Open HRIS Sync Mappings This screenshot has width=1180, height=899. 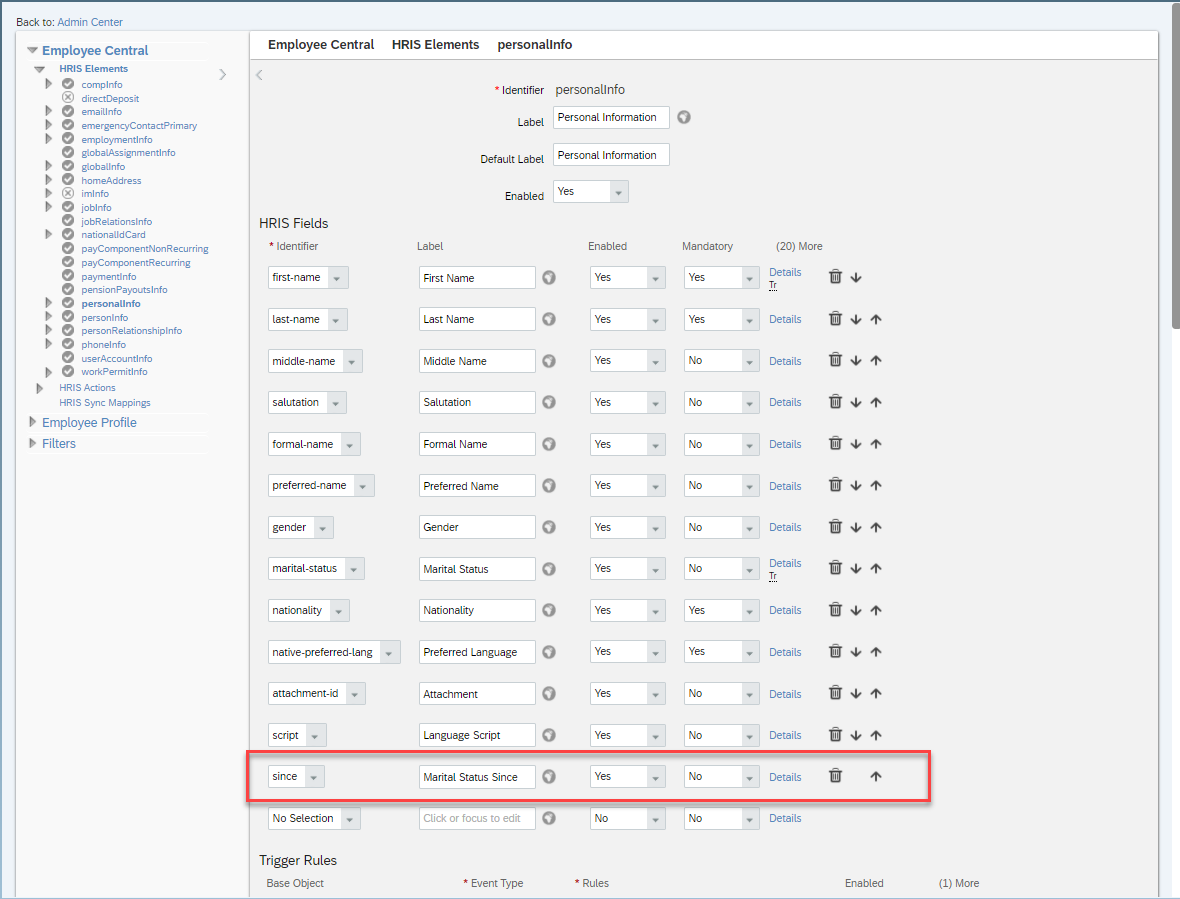point(105,403)
